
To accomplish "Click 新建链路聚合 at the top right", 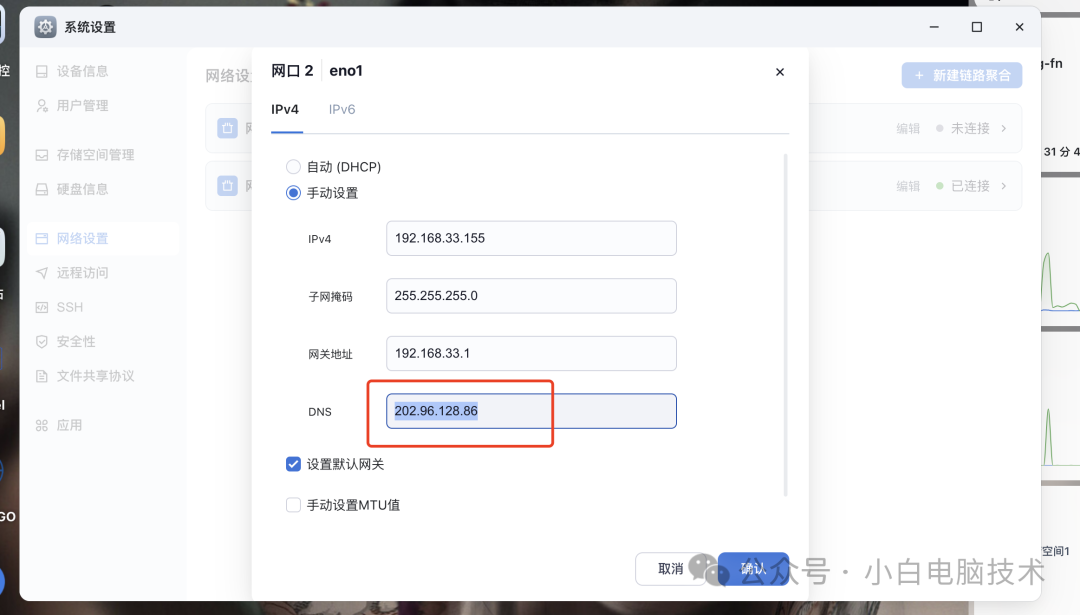I will click(961, 75).
